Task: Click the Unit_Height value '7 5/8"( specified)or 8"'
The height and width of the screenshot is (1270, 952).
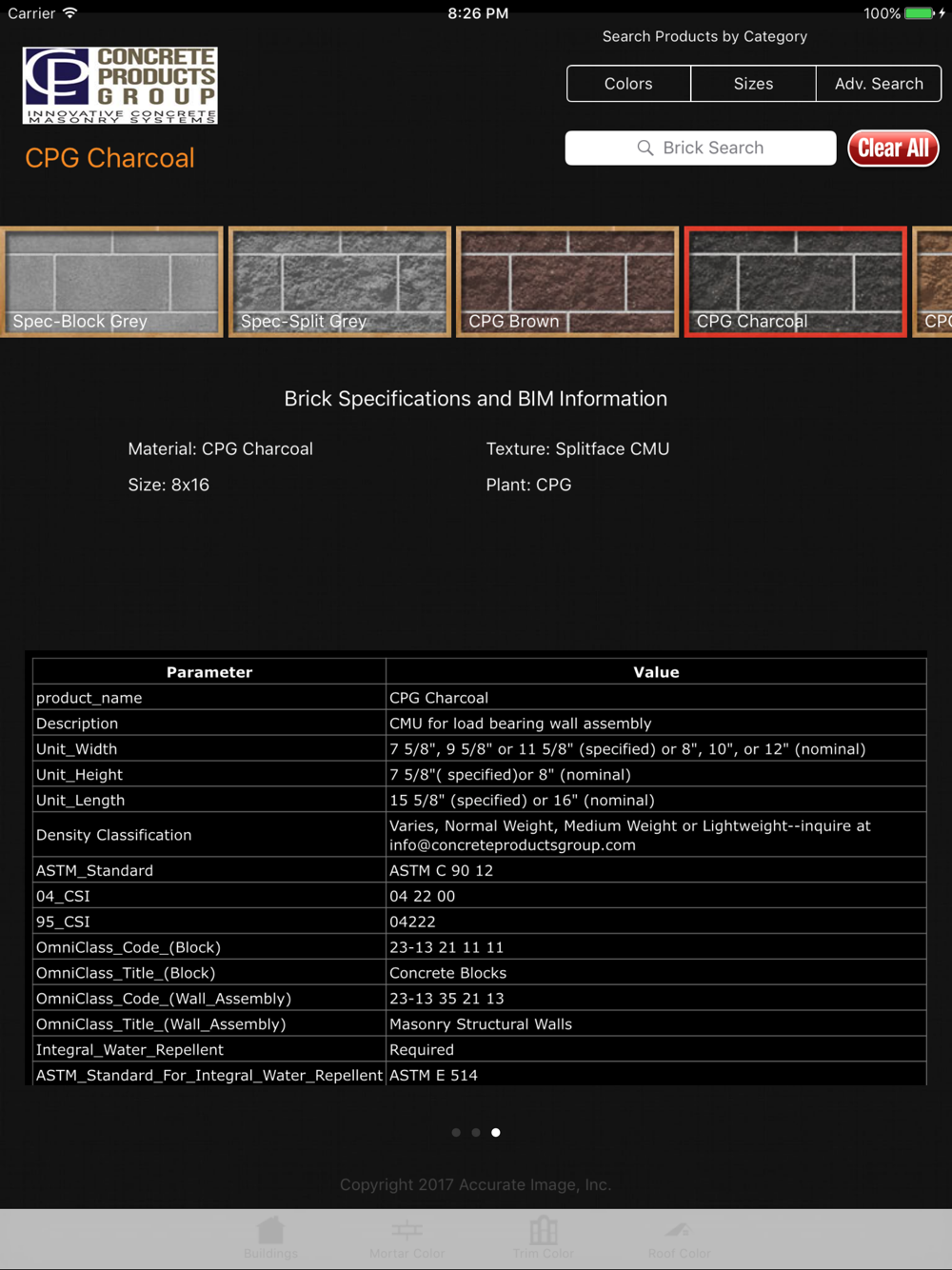Action: click(509, 775)
